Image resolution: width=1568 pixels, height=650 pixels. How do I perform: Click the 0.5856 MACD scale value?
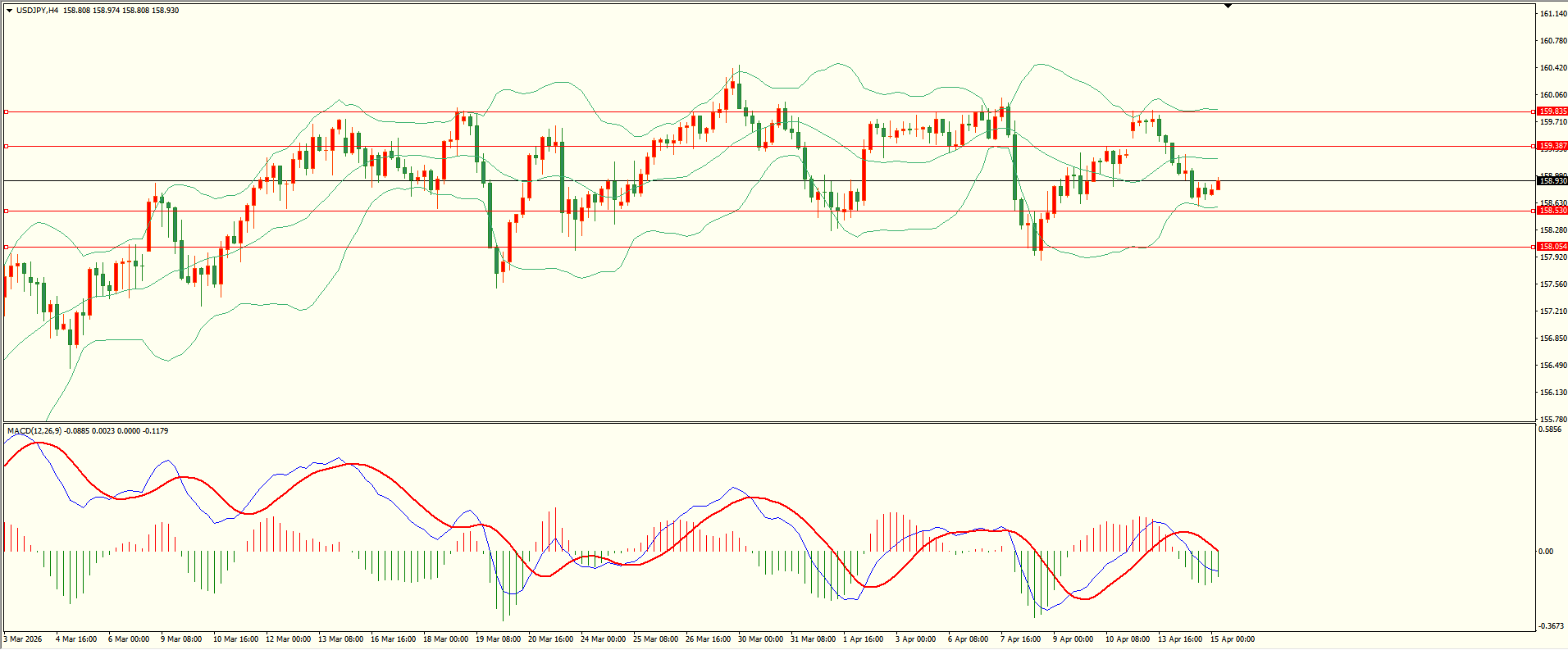tap(1550, 430)
